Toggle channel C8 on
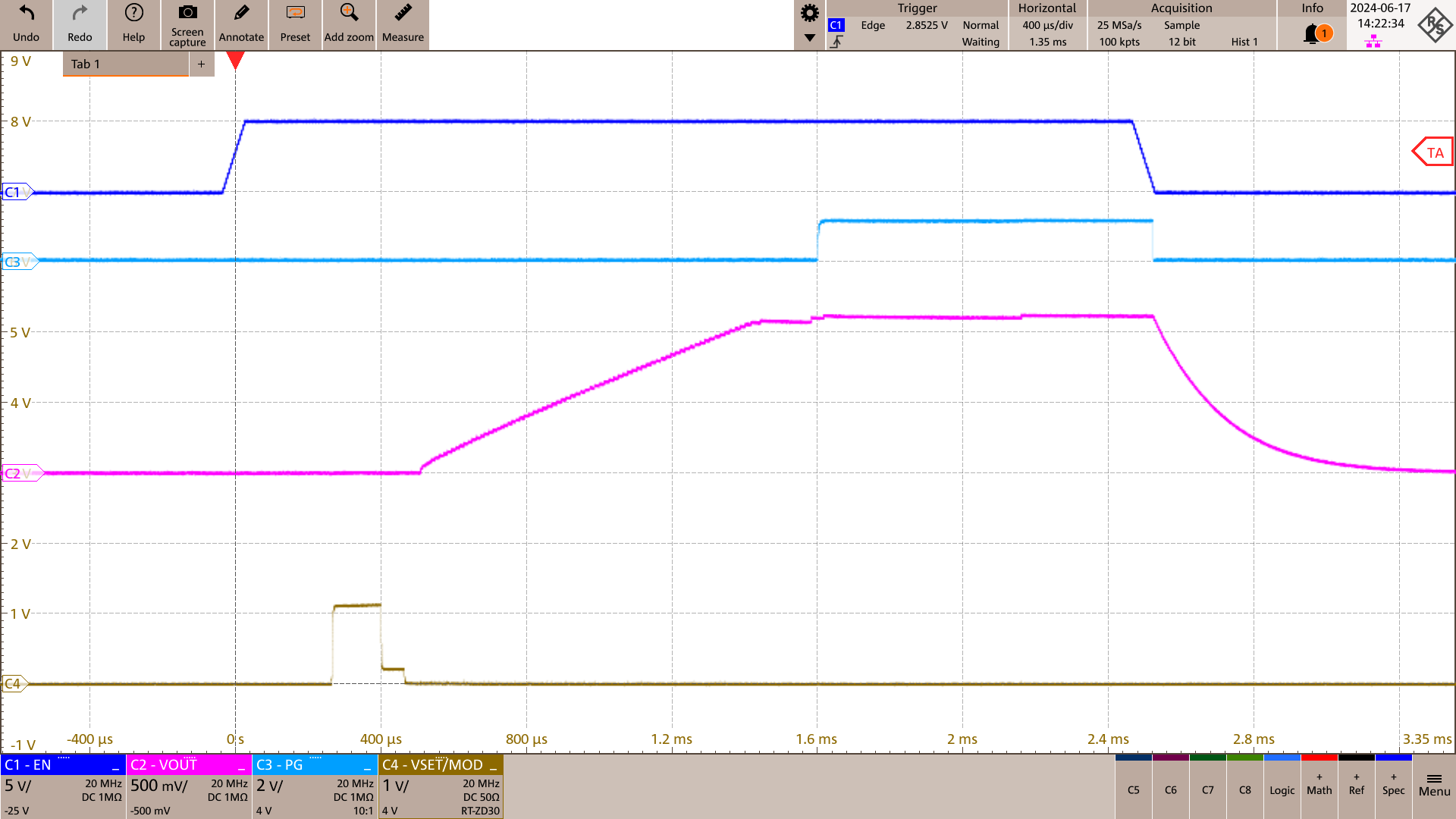This screenshot has width=1456, height=819. point(1244,789)
